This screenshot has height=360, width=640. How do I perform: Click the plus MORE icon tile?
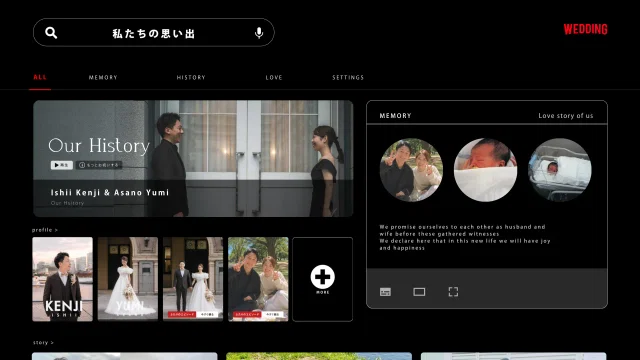[322, 279]
